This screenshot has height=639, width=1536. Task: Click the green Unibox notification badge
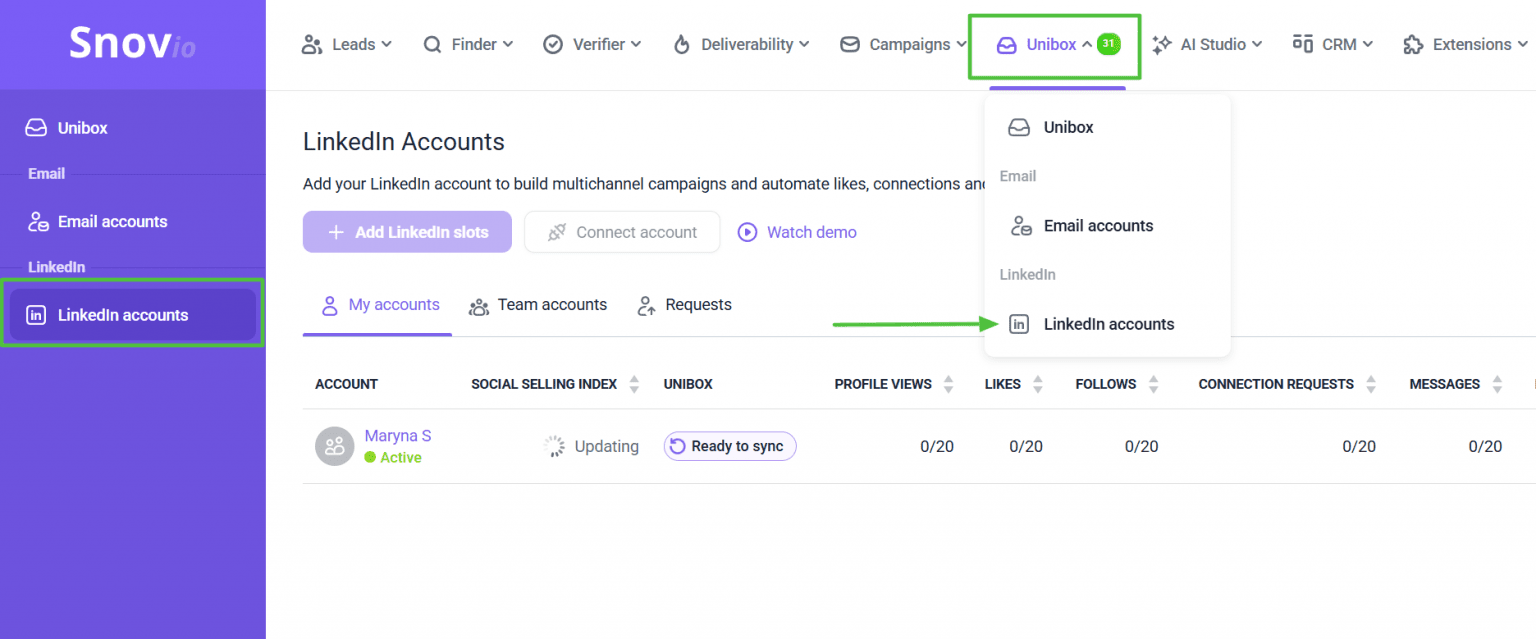click(1108, 44)
